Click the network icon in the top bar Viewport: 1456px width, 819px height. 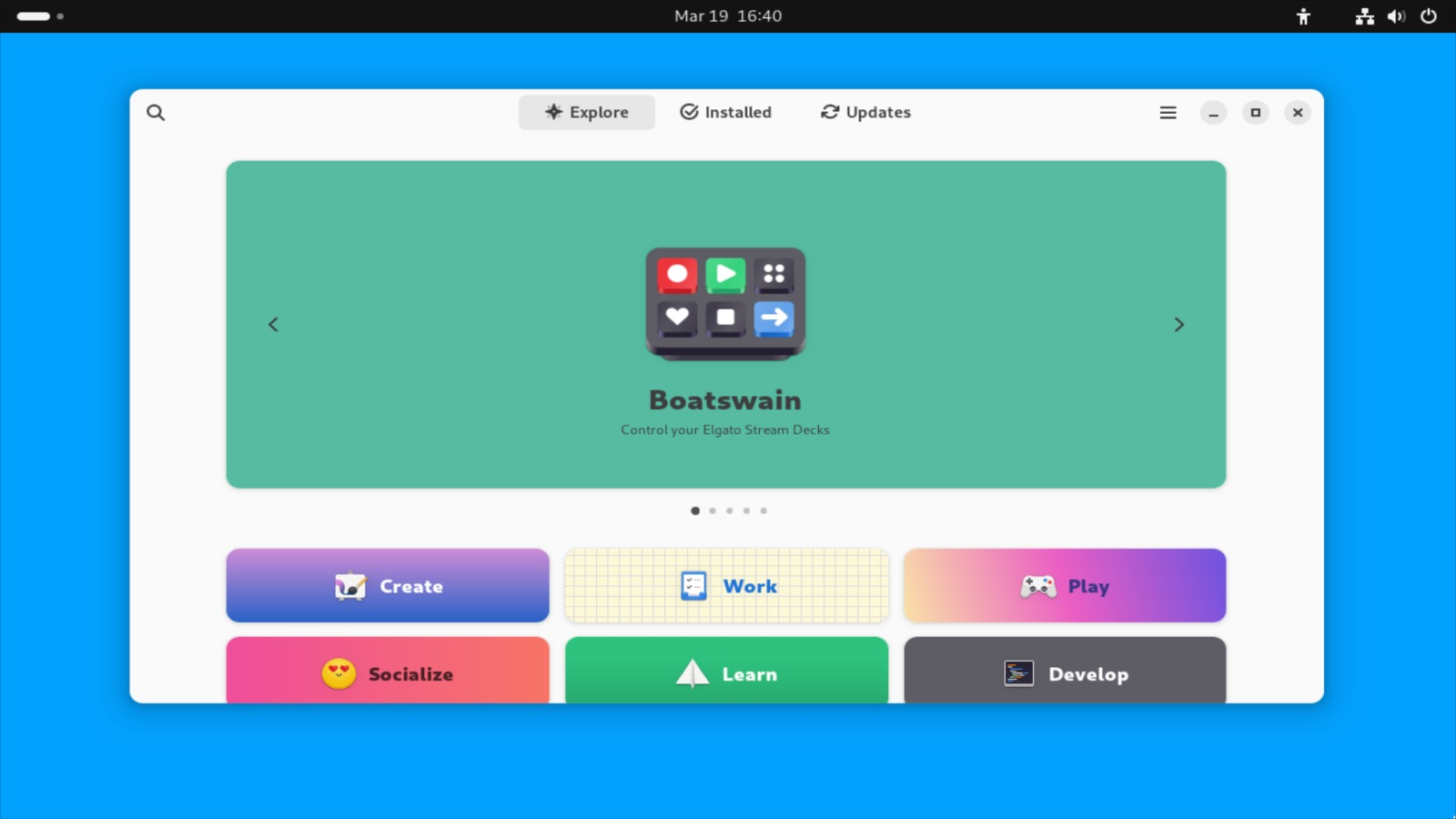tap(1363, 15)
